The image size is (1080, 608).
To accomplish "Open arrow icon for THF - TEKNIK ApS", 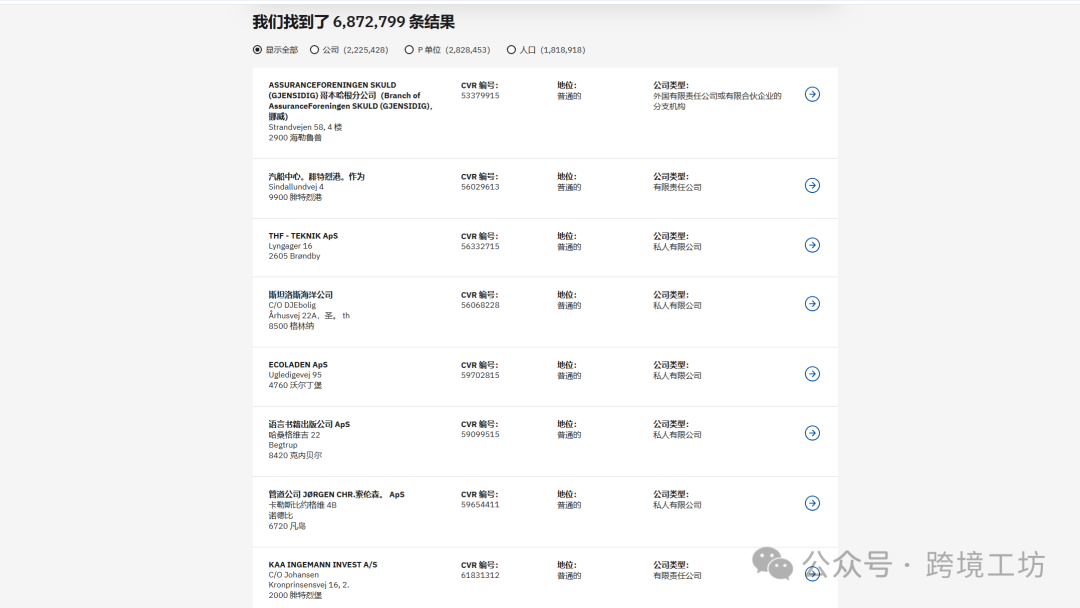I will (812, 246).
